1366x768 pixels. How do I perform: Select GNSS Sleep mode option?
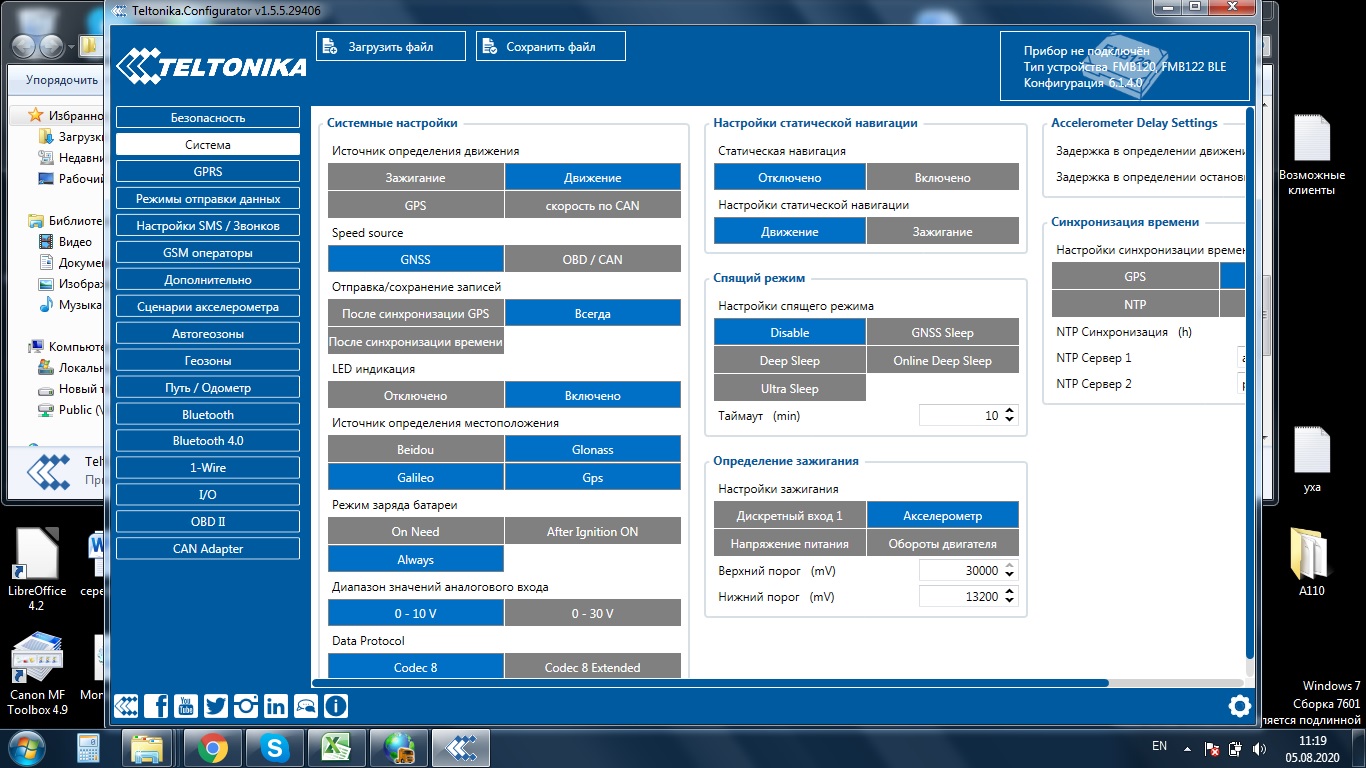click(942, 333)
